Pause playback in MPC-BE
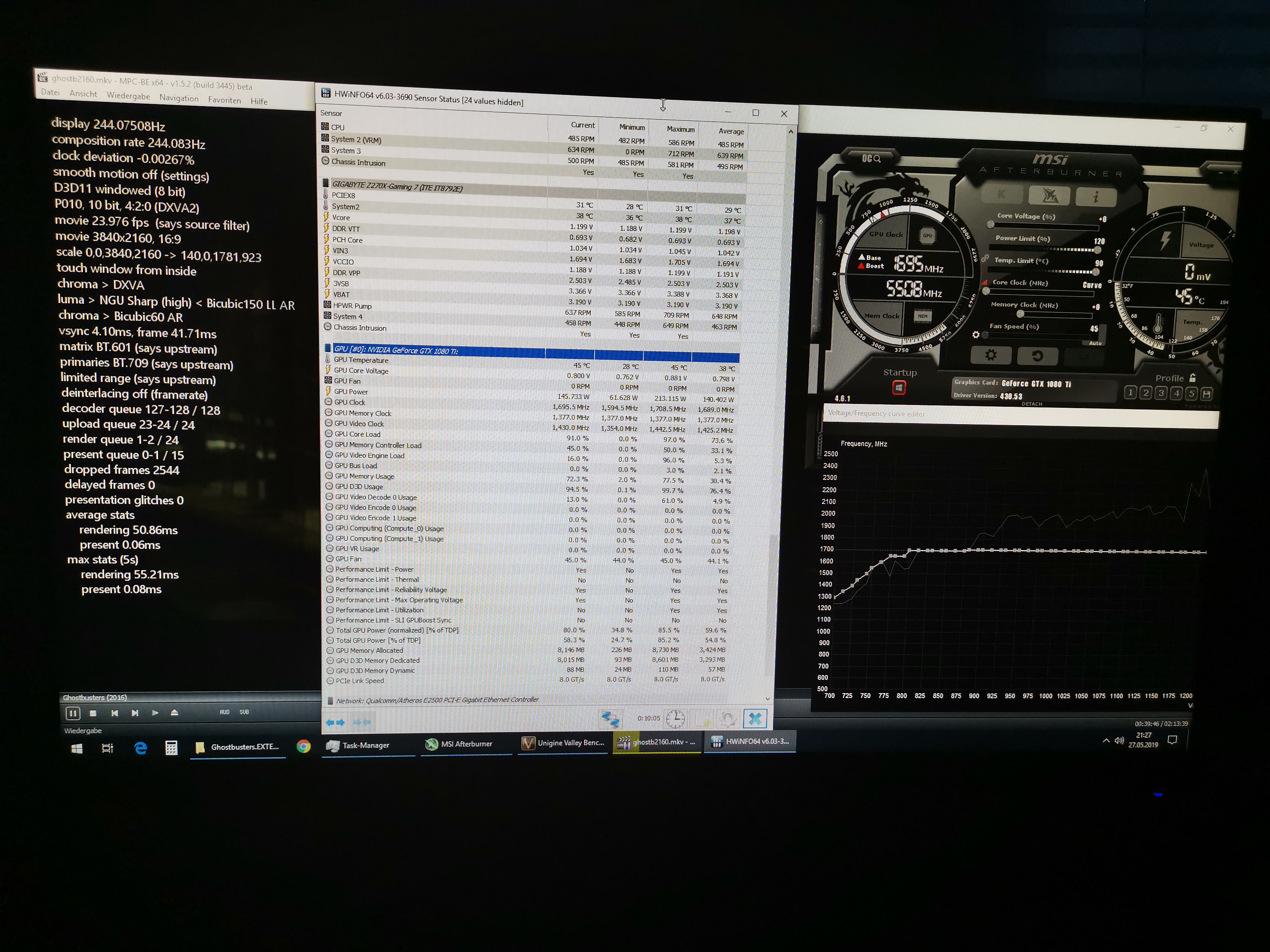Screen dimensions: 1270x952 (73, 713)
